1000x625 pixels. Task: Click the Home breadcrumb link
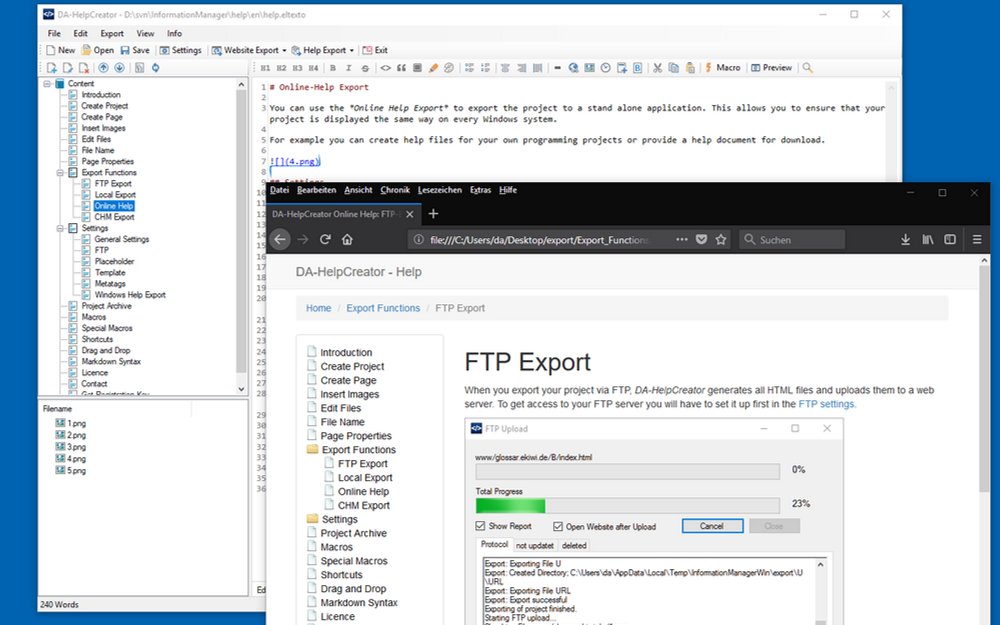point(318,308)
